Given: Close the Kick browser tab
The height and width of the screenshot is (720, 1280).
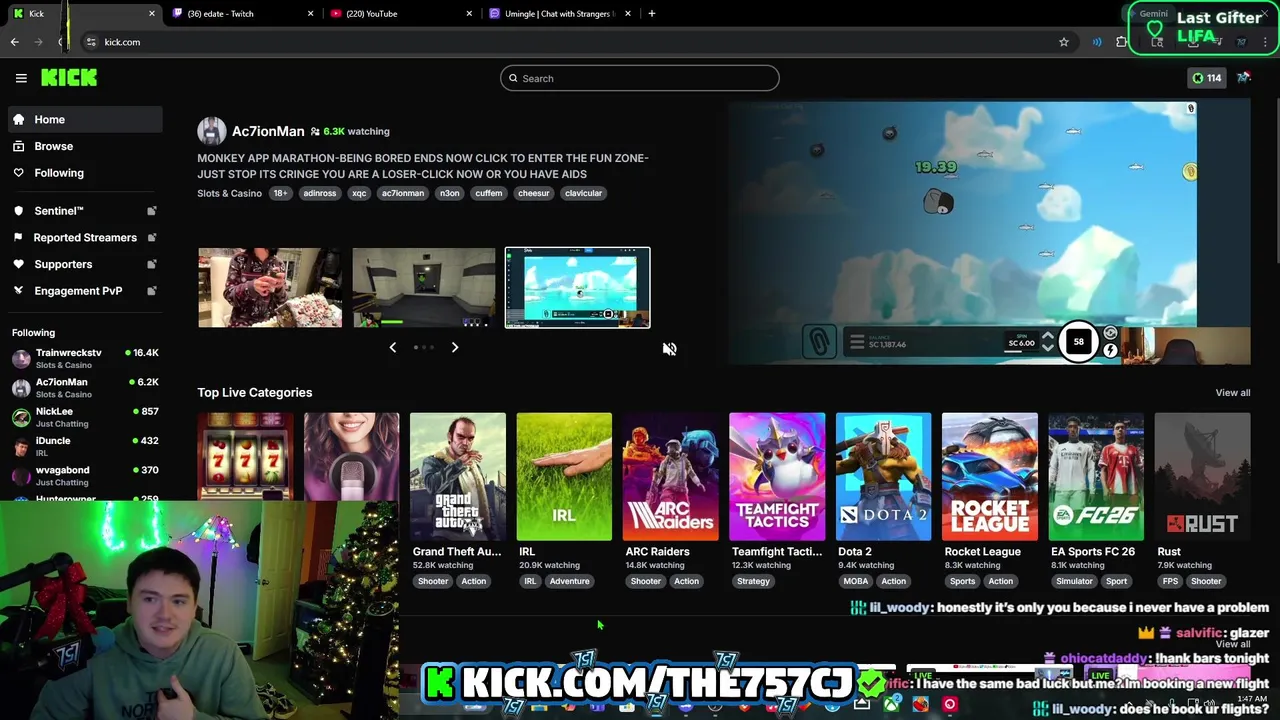Looking at the screenshot, I should tap(152, 13).
